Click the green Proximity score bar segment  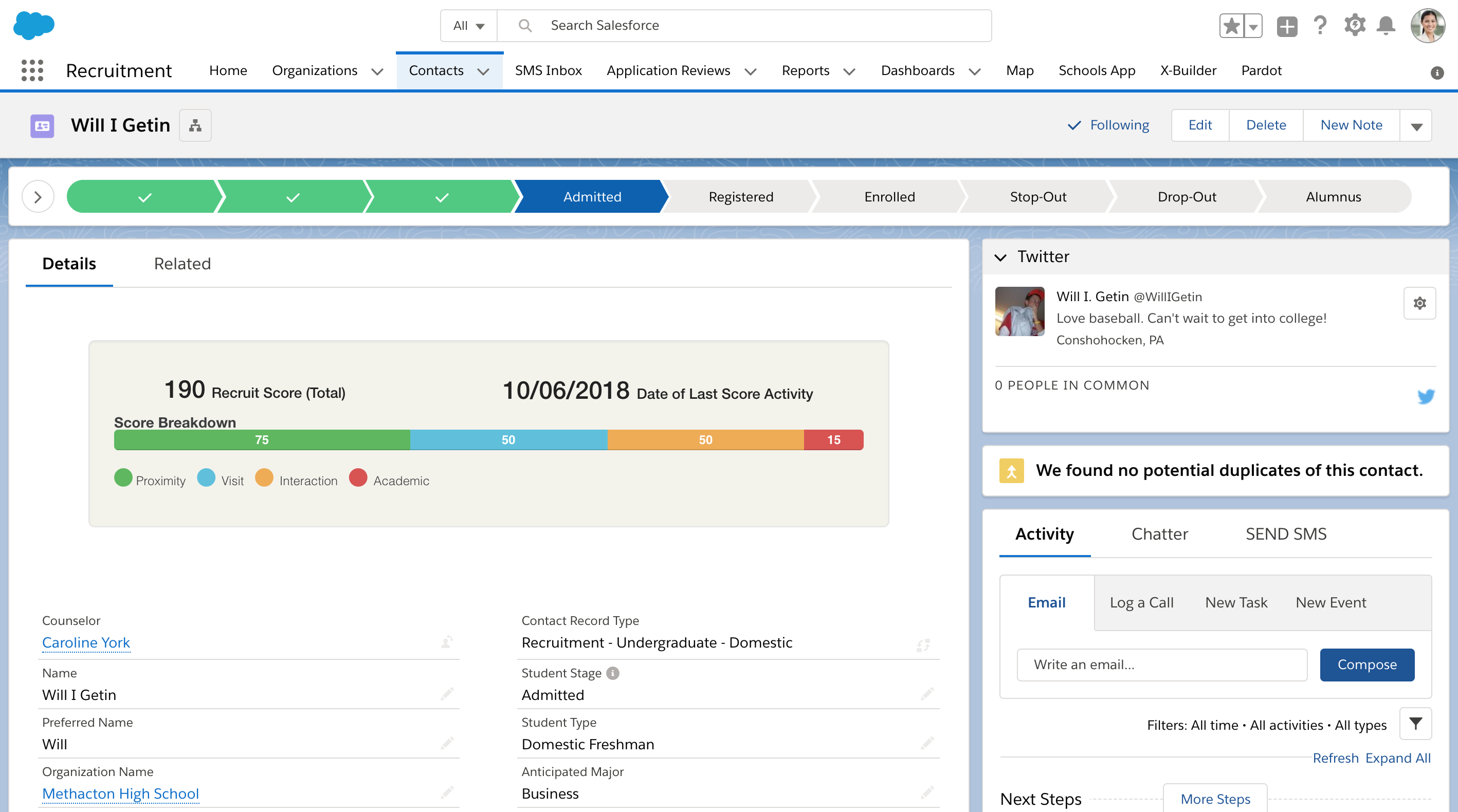(262, 440)
